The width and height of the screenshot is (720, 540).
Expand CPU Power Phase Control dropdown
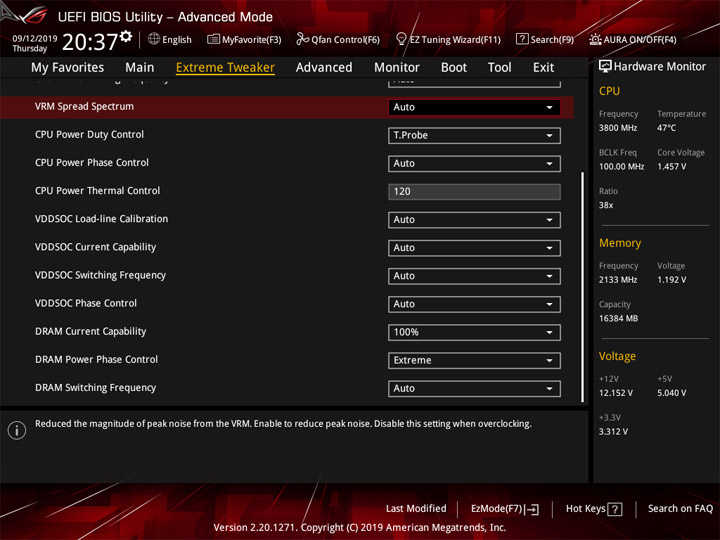(474, 163)
